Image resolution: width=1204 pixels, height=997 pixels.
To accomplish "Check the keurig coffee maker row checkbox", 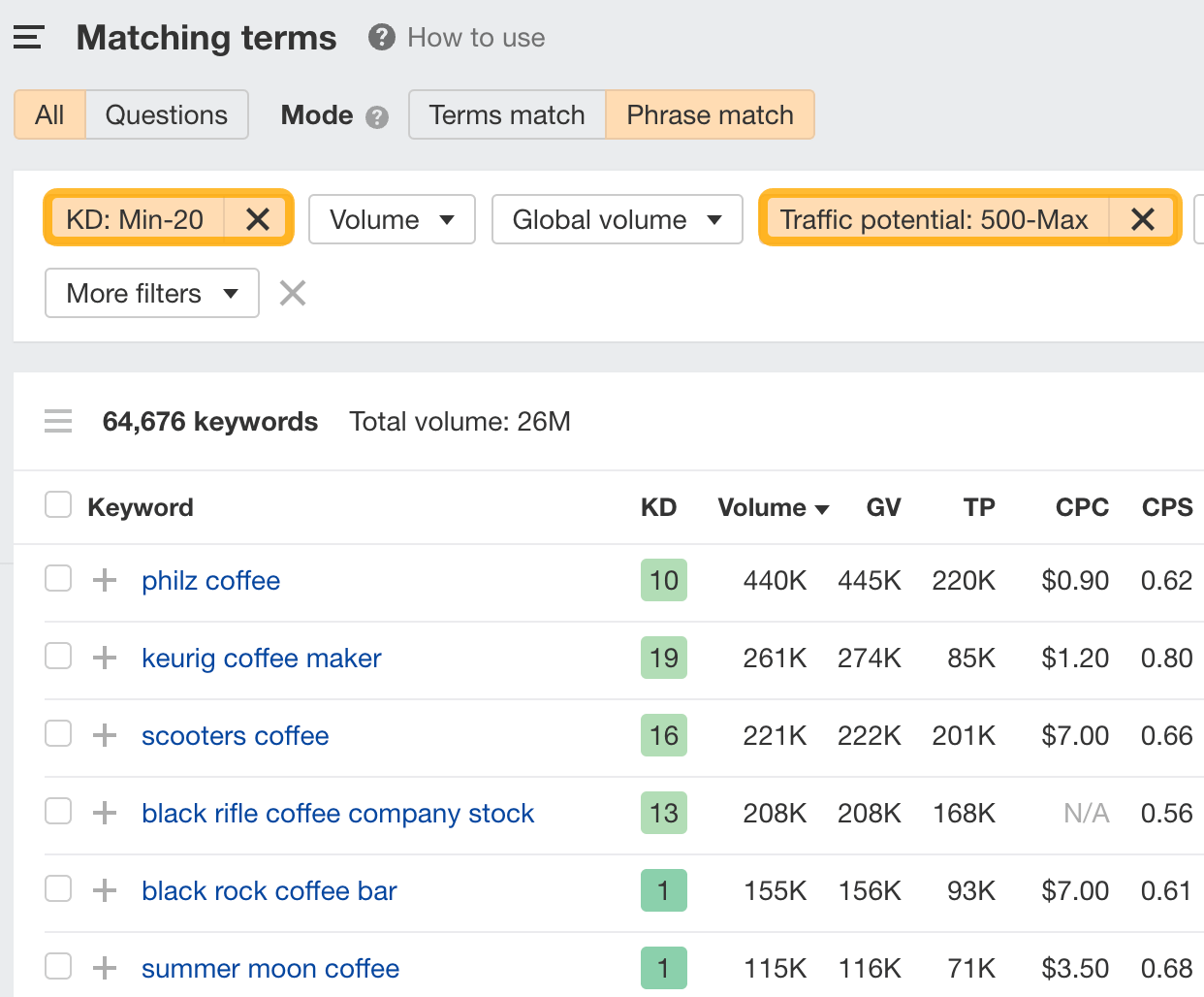I will pyautogui.click(x=58, y=656).
